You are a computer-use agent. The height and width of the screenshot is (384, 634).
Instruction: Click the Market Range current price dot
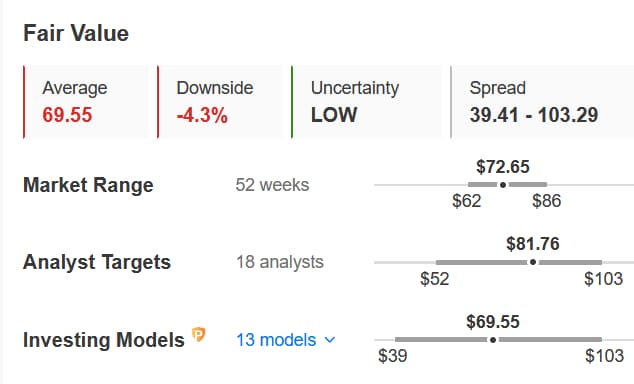(x=503, y=185)
